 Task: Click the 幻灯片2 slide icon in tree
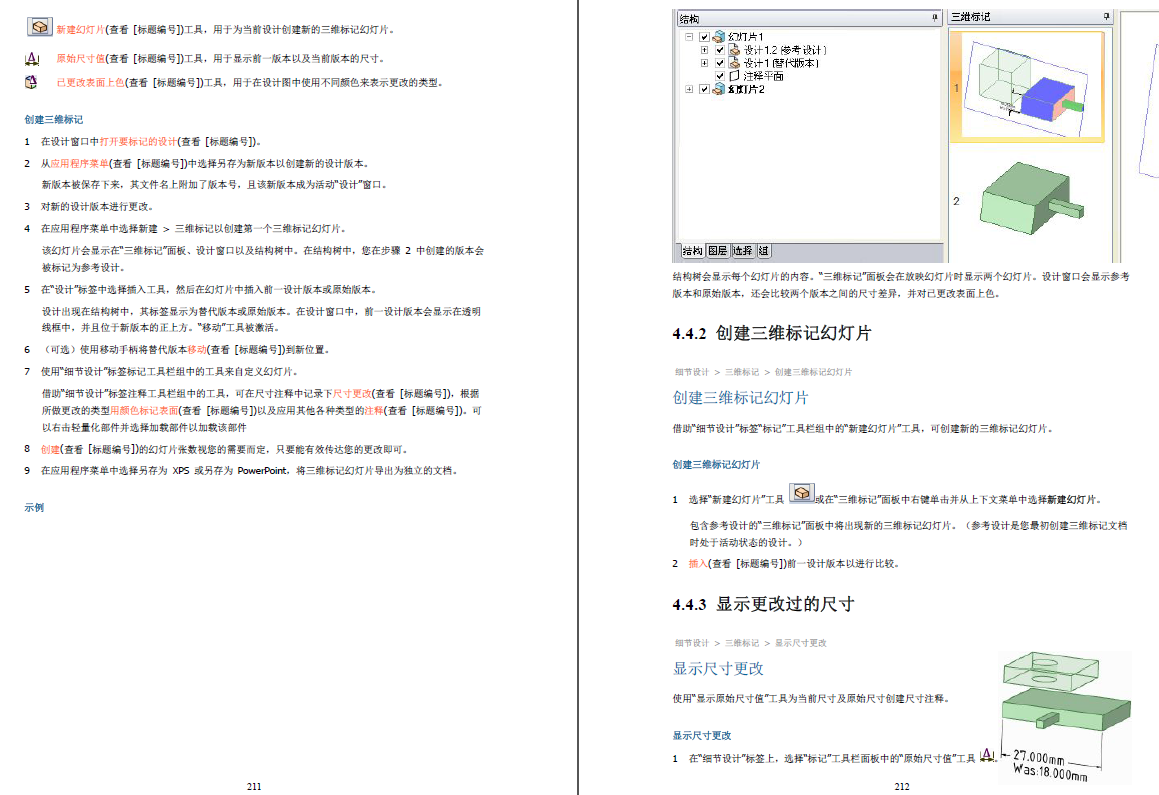click(x=718, y=89)
